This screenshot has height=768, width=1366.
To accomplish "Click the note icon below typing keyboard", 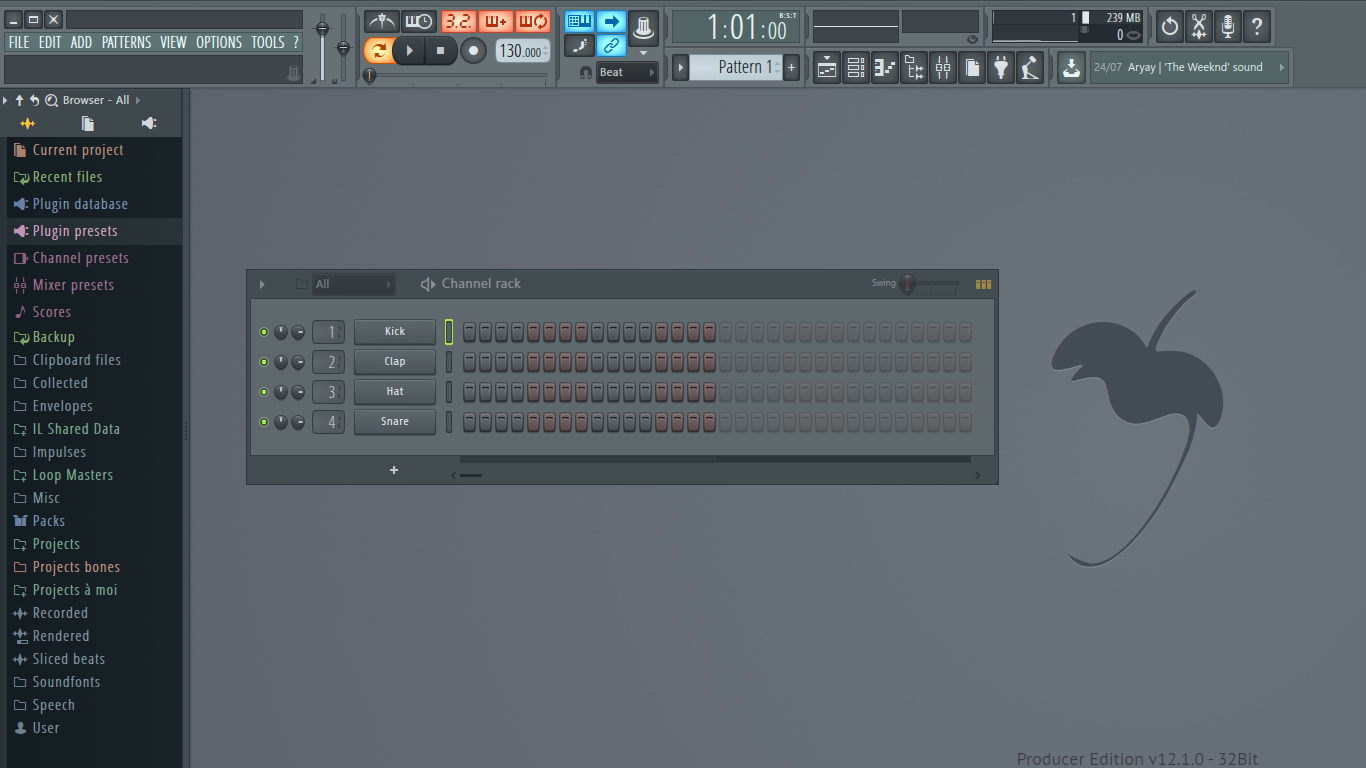I will [579, 45].
